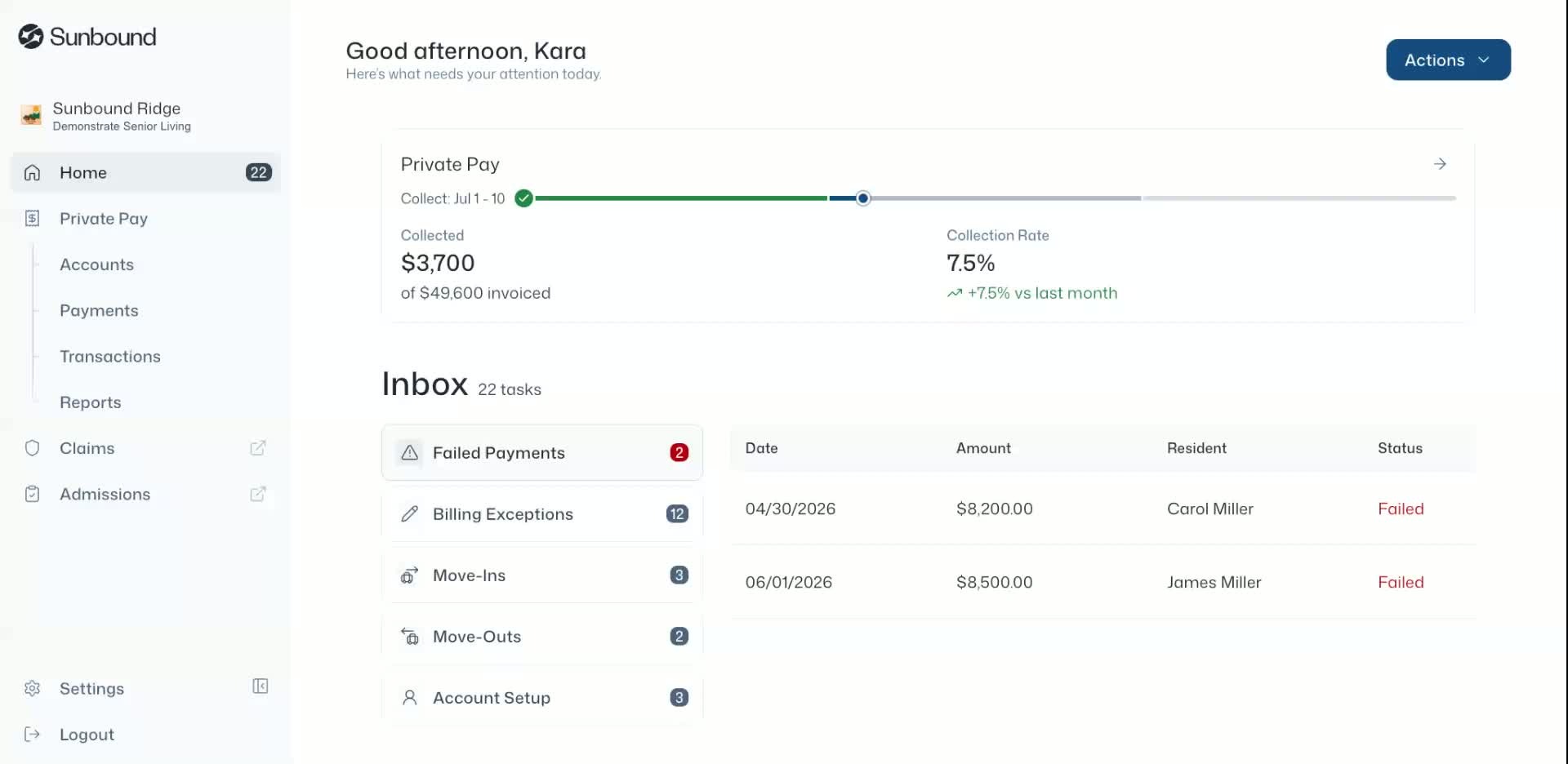Open Carol Miller failed payment row

[x=1103, y=509]
